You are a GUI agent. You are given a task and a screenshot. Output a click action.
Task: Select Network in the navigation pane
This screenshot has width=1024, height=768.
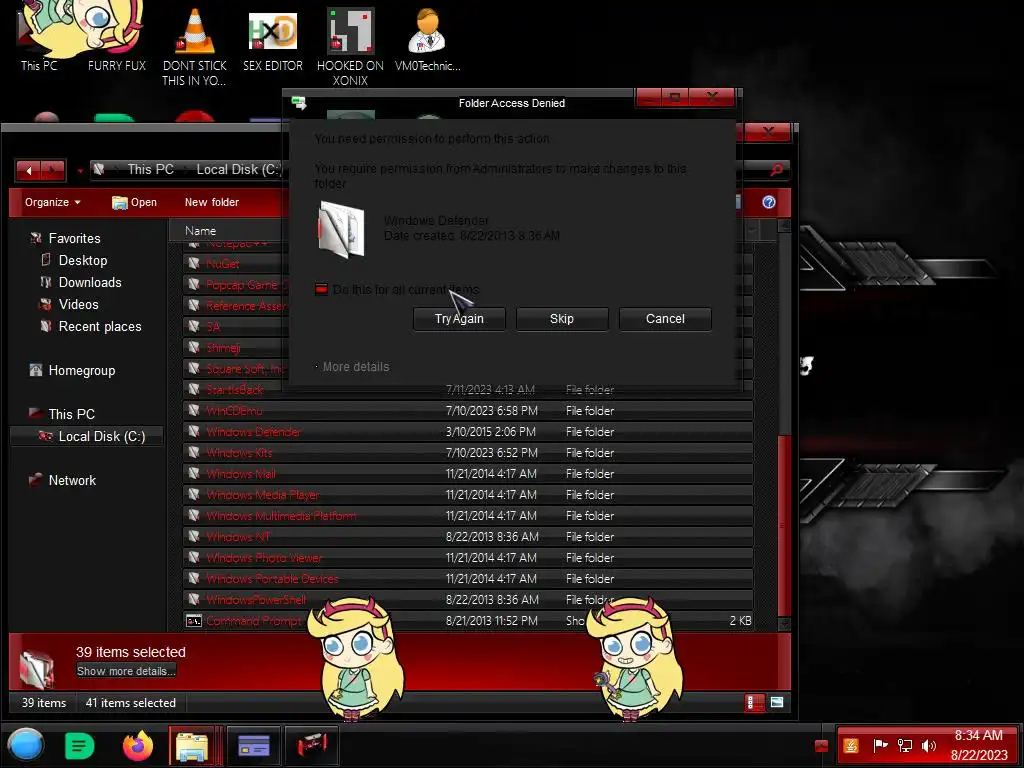[x=63, y=480]
